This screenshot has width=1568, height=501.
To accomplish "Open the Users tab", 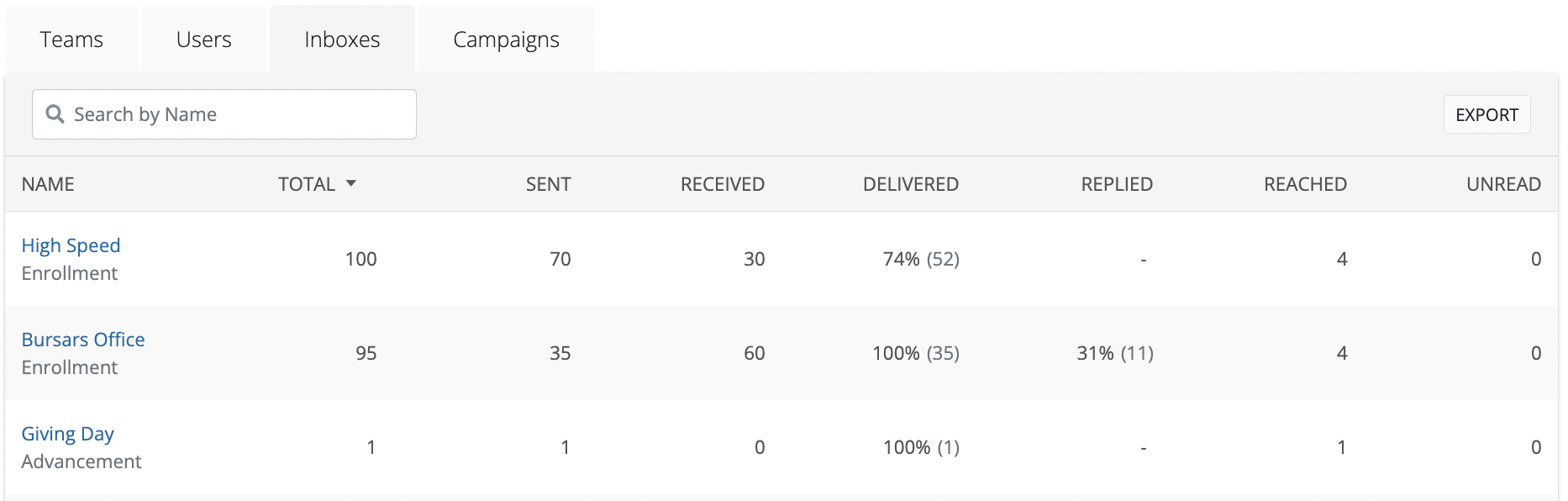I will point(203,40).
